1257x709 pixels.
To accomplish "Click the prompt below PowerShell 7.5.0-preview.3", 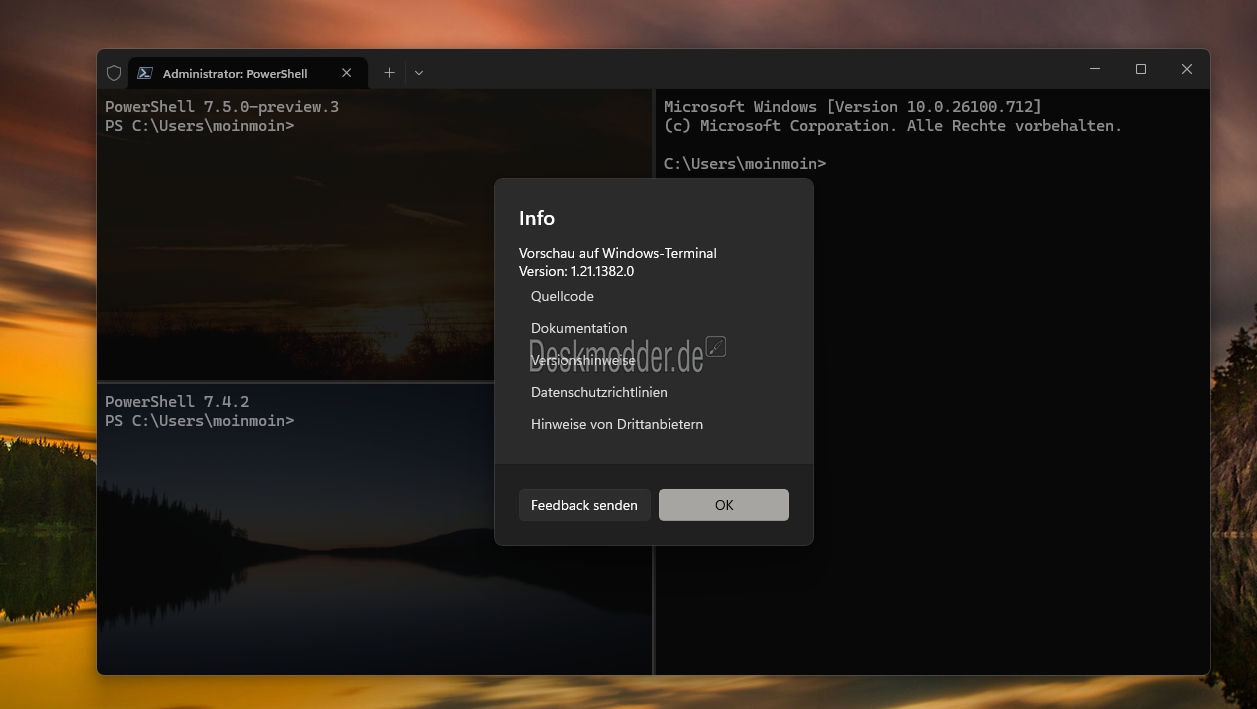I will point(200,126).
